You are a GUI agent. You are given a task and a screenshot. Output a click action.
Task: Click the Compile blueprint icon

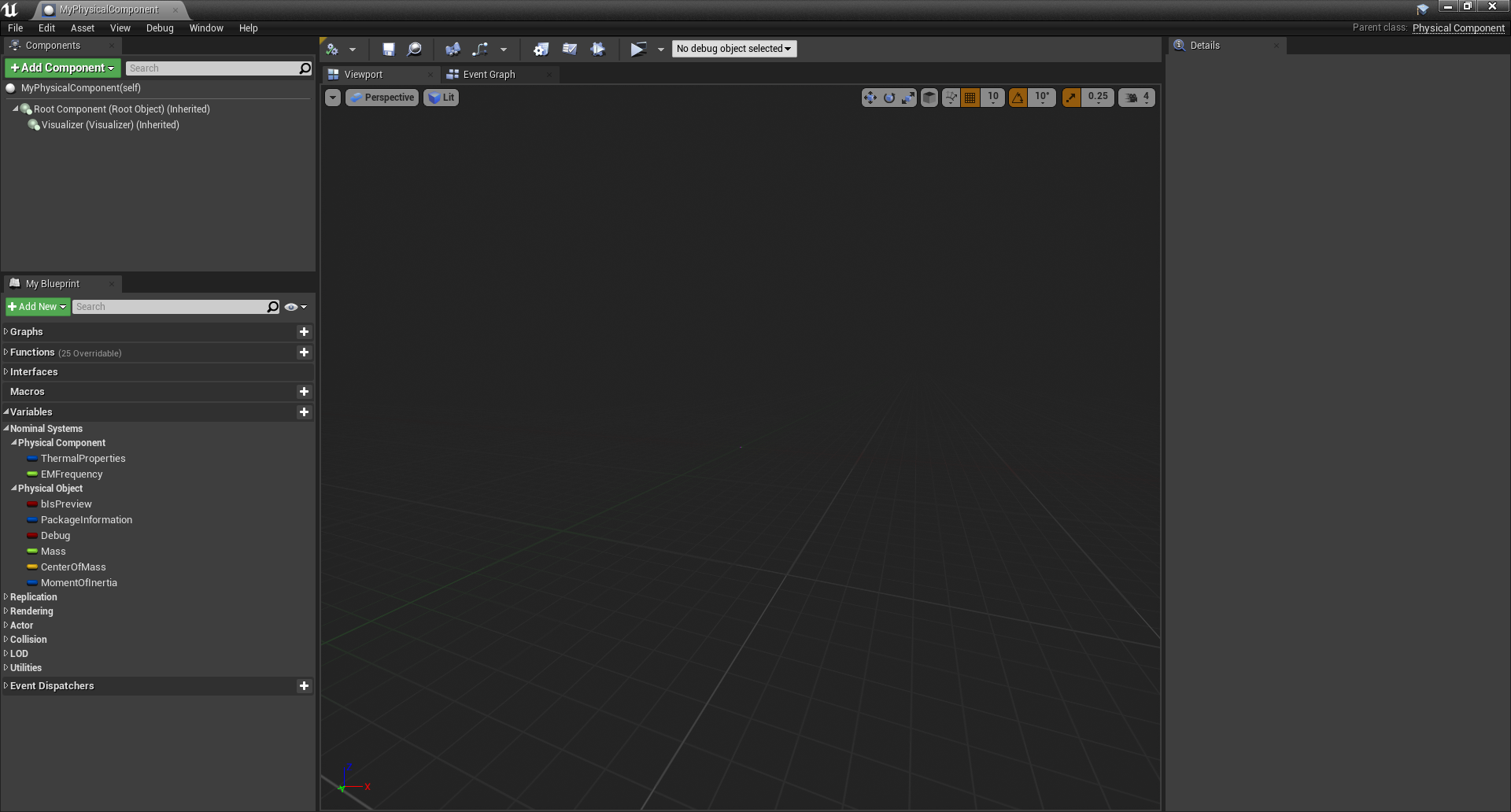(332, 49)
